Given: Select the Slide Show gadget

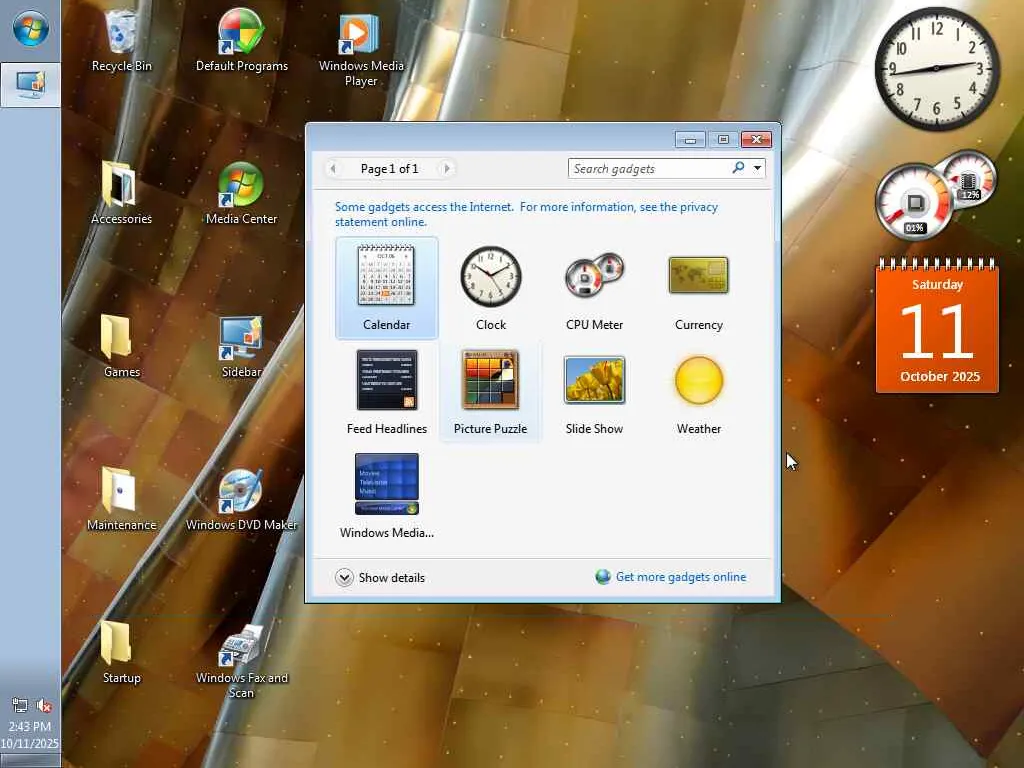Looking at the screenshot, I should (594, 392).
